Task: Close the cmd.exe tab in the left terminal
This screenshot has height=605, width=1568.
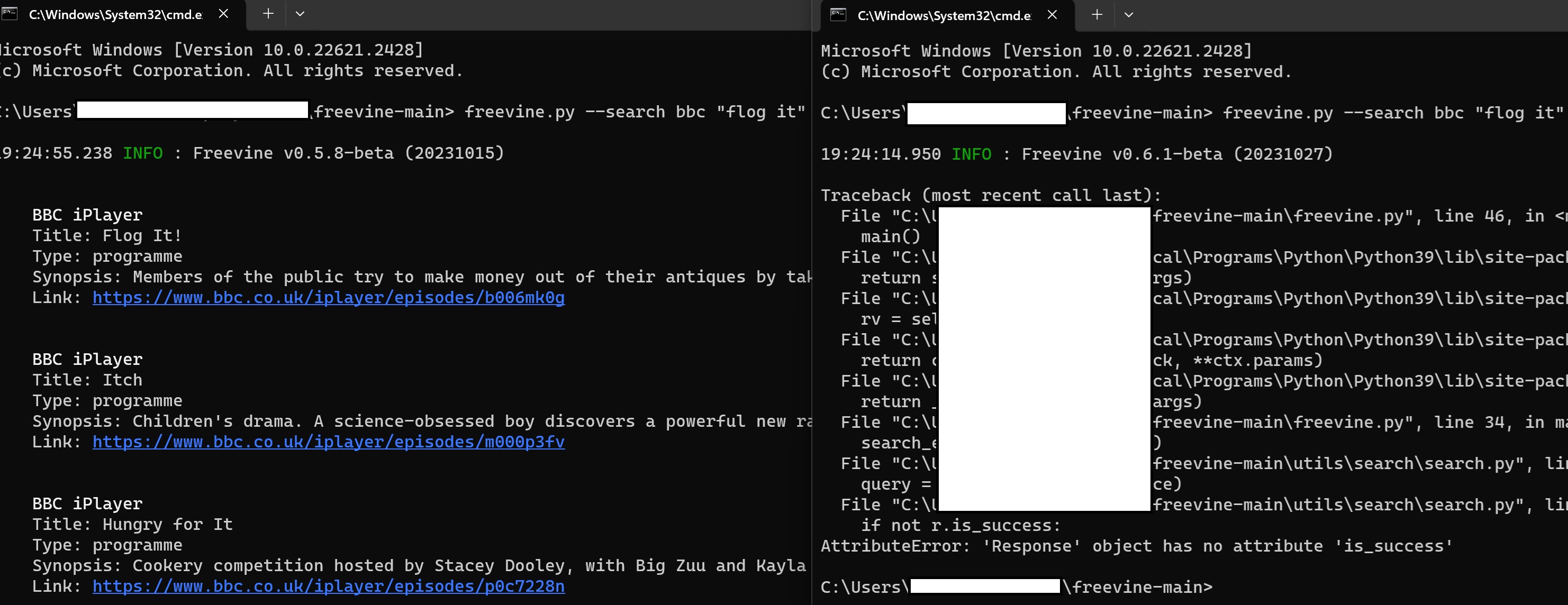Action: [223, 13]
